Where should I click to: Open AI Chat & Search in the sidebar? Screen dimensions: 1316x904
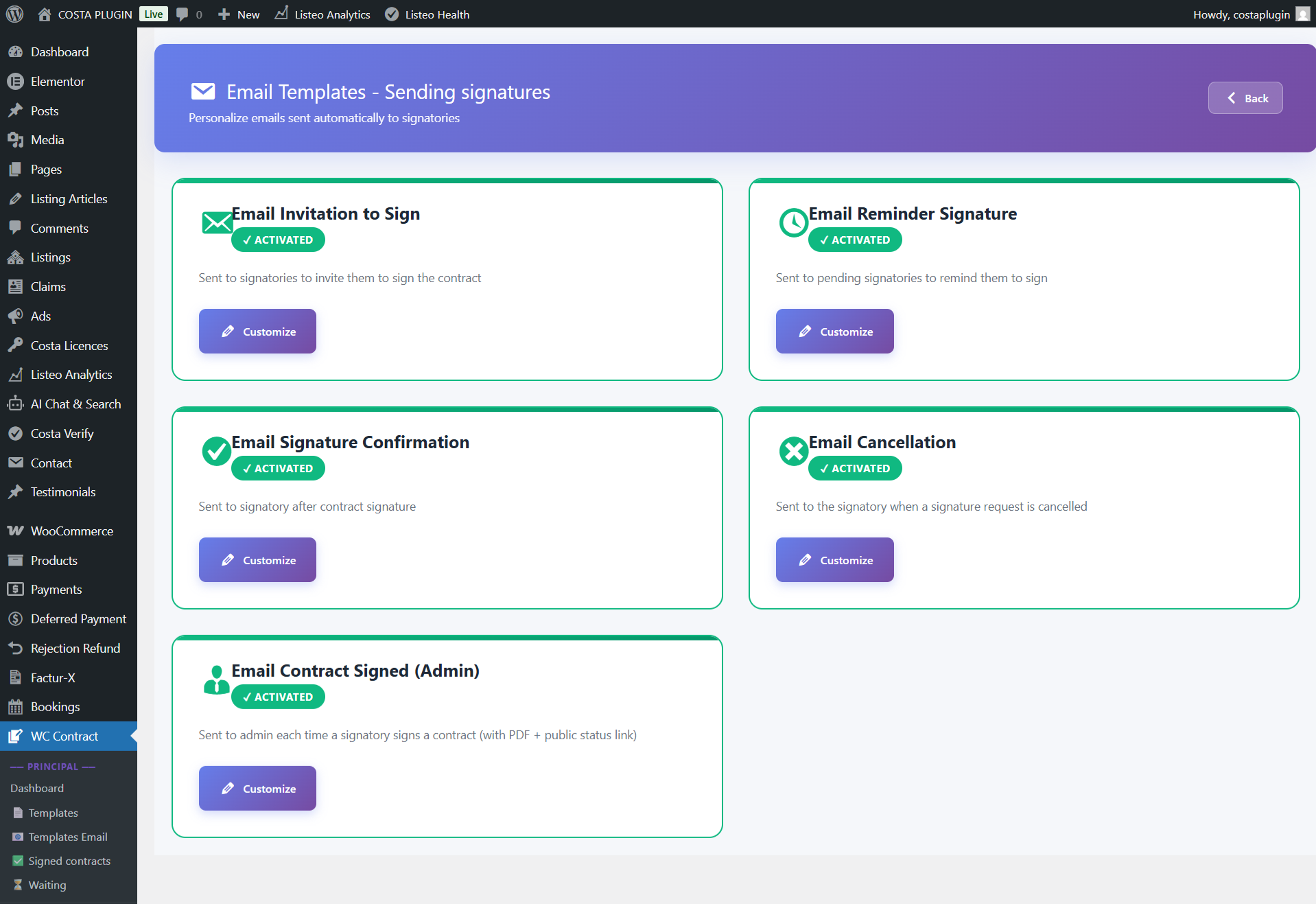tap(69, 404)
